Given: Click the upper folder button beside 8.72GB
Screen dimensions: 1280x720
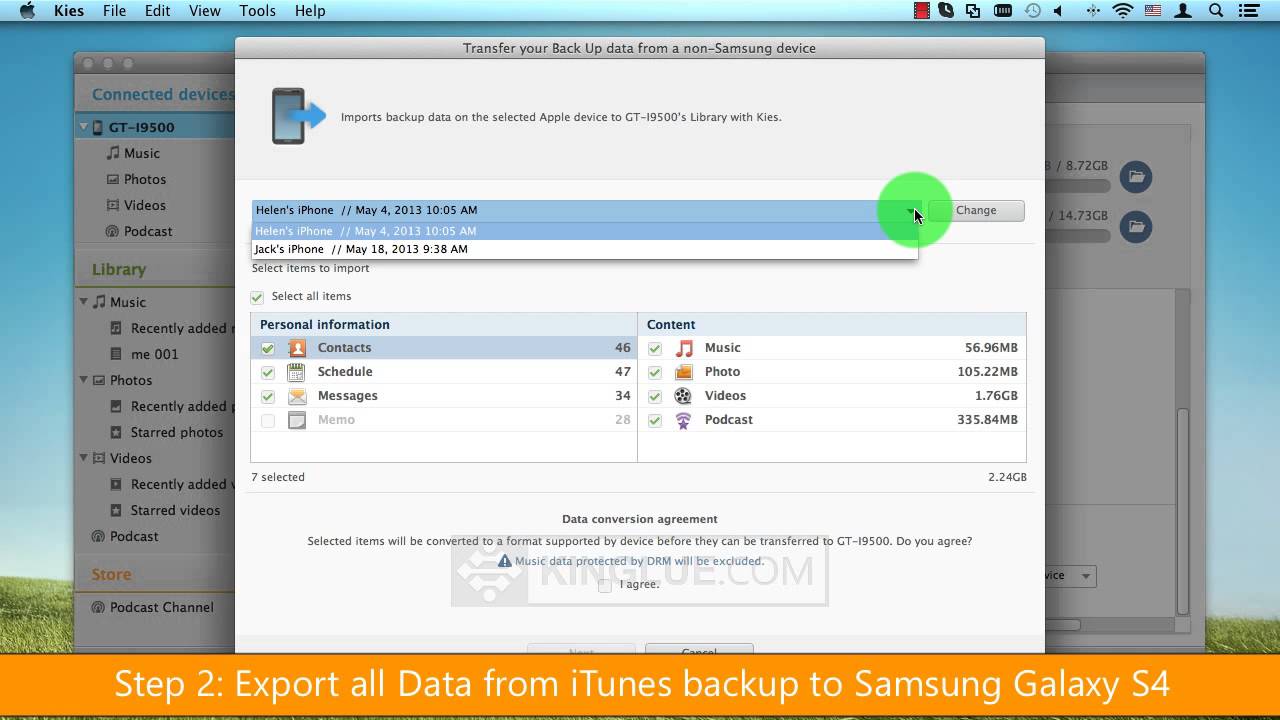Looking at the screenshot, I should point(1136,177).
